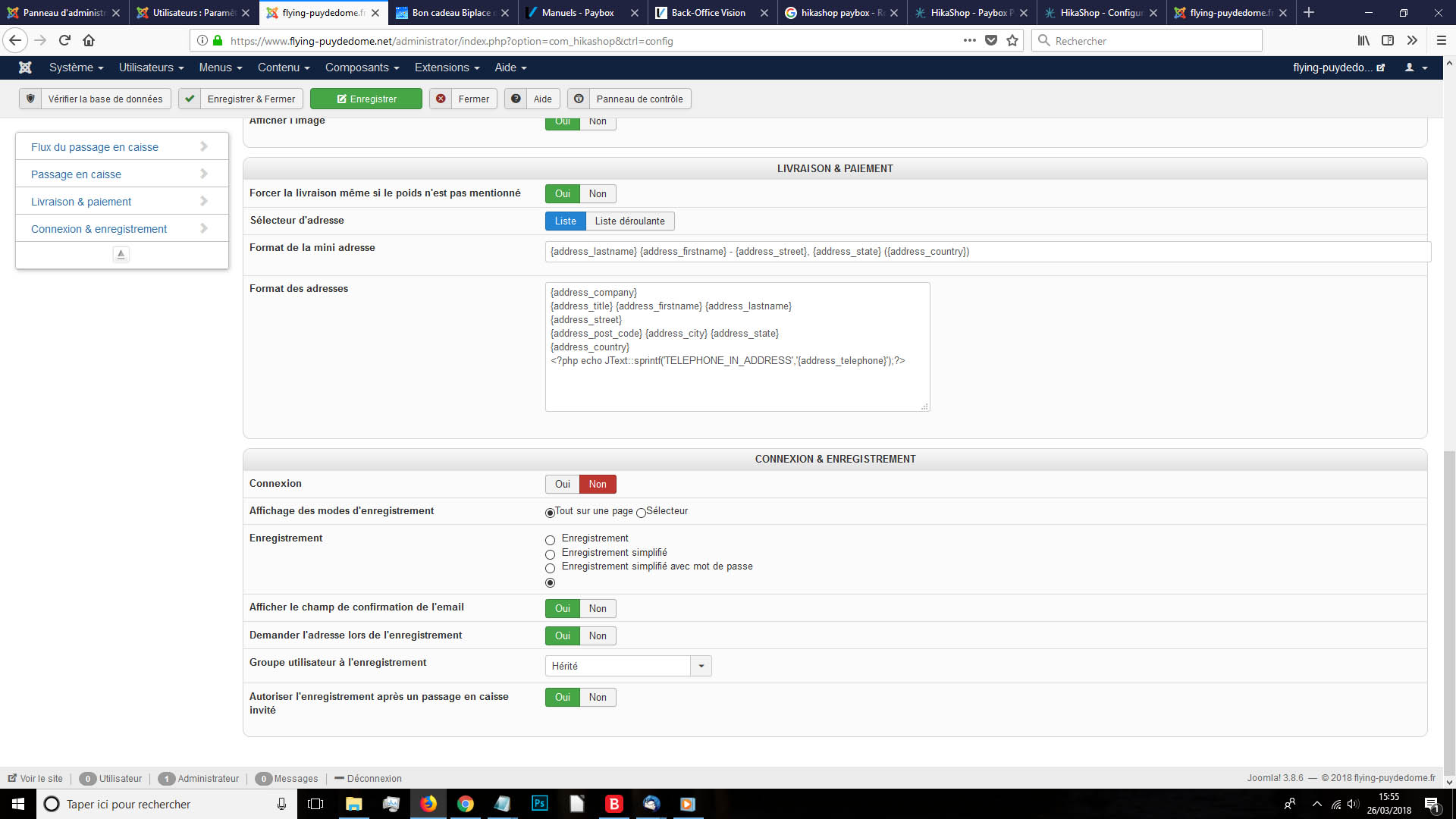Click the green Enregistrer button

(366, 99)
